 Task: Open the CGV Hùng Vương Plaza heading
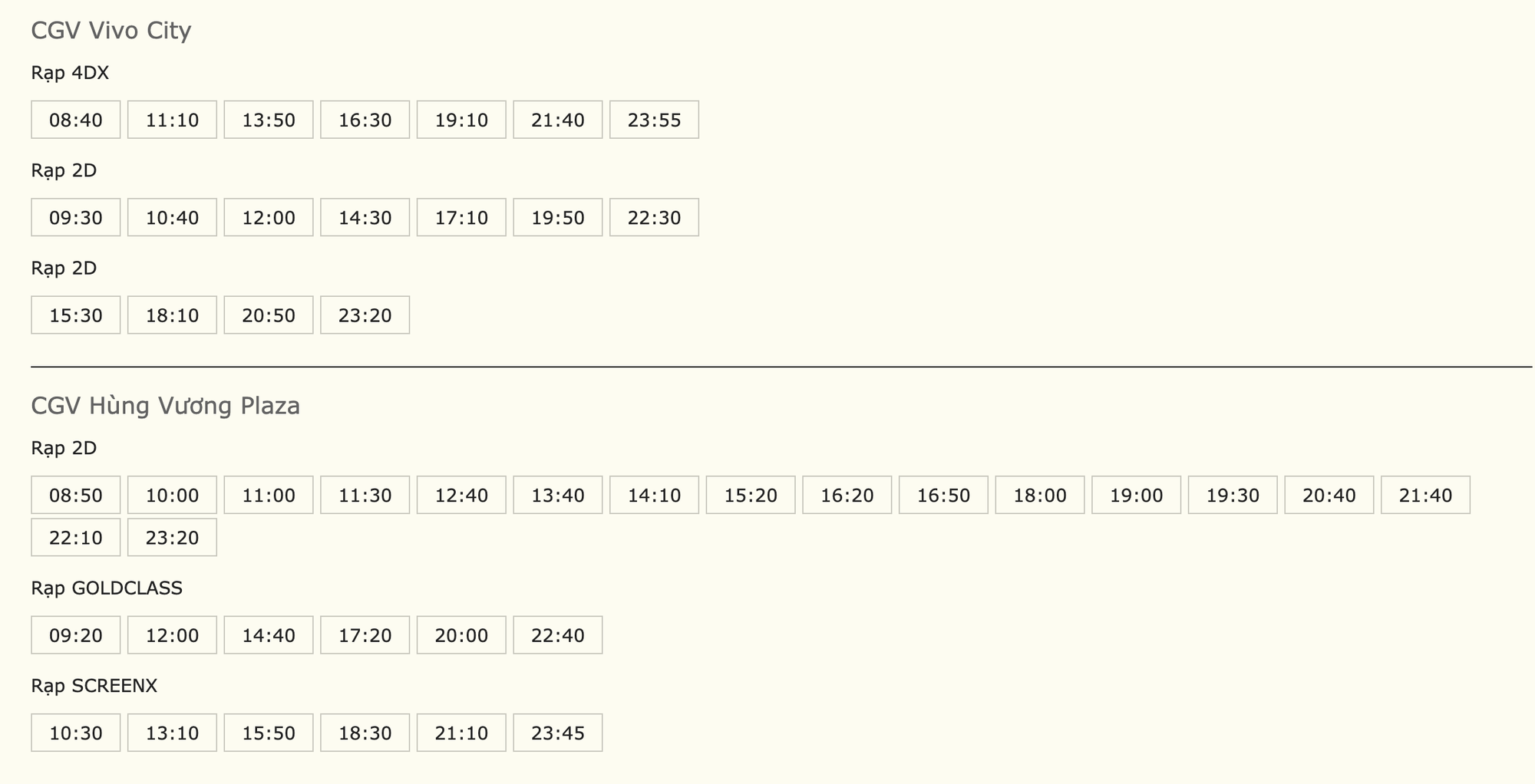click(x=165, y=406)
